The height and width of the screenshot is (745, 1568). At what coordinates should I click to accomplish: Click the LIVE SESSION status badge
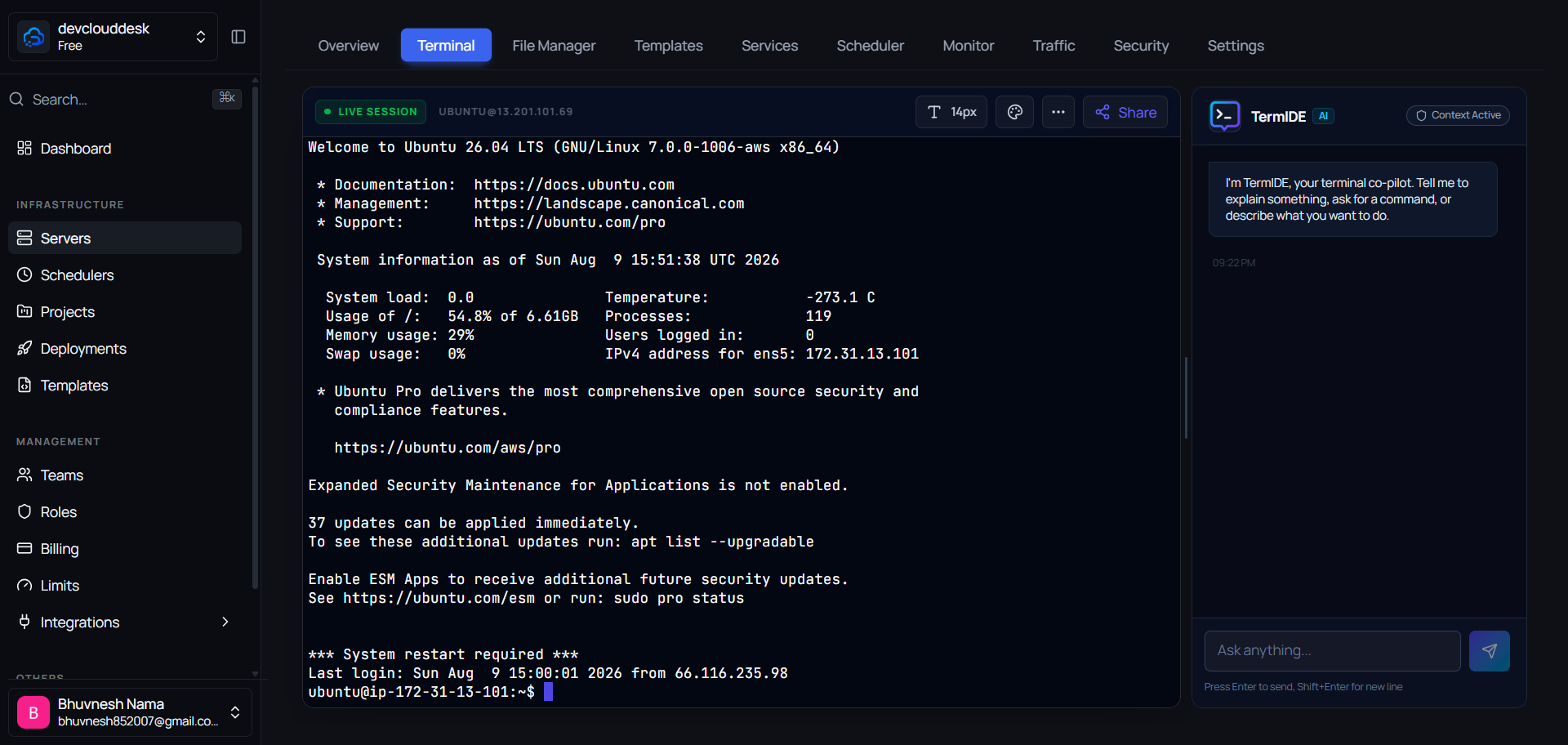pyautogui.click(x=371, y=112)
